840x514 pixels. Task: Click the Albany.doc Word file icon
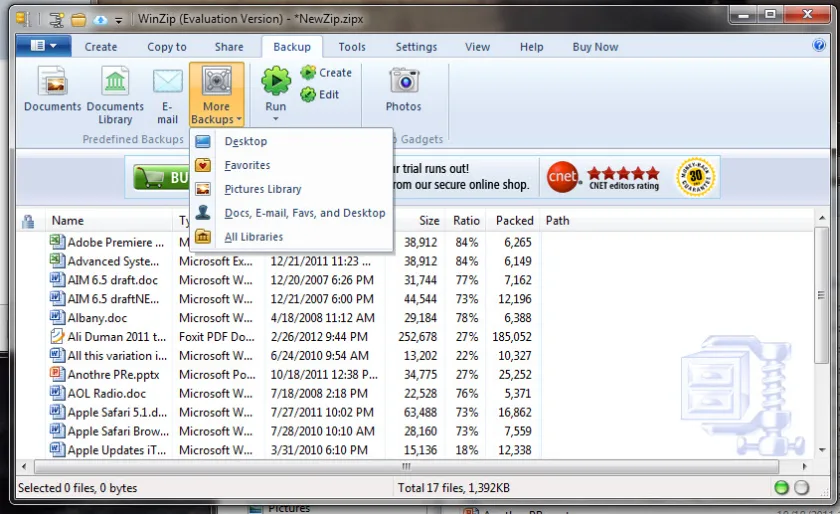click(x=57, y=317)
